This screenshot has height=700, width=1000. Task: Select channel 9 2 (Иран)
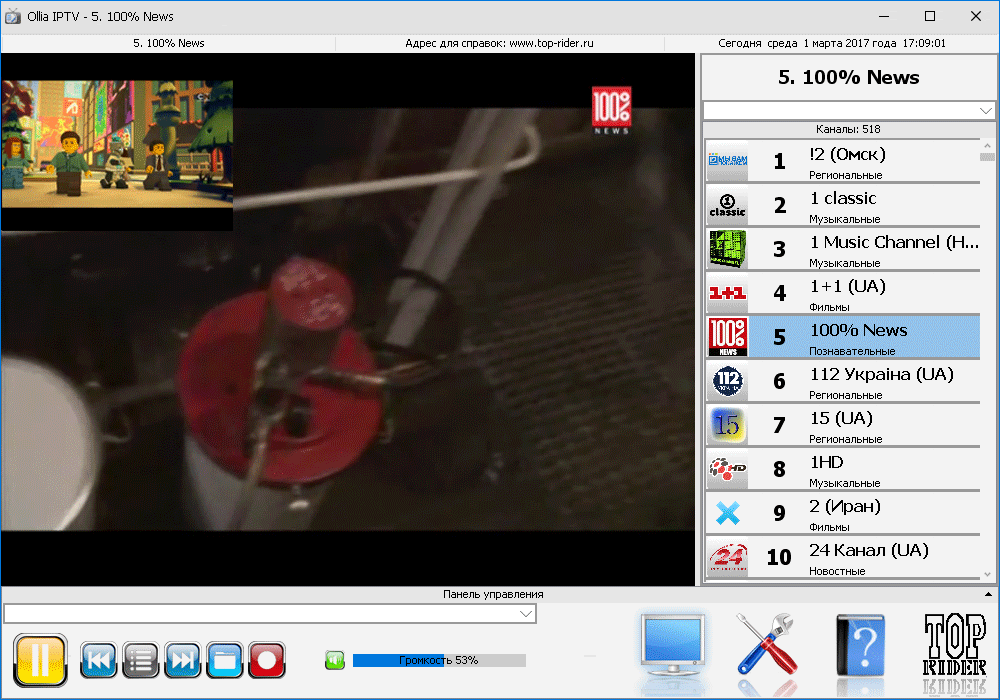(843, 513)
